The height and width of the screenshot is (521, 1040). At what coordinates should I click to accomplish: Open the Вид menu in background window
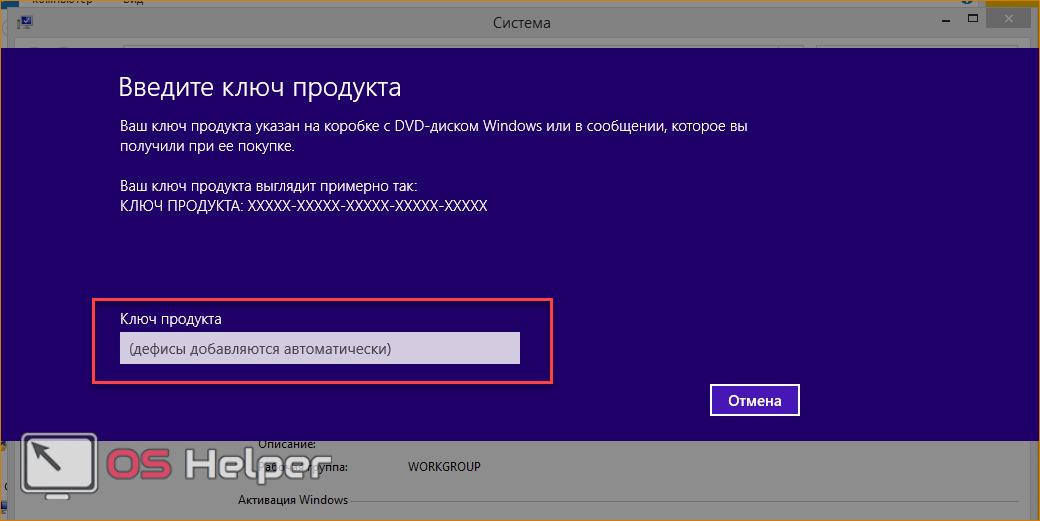135,3
